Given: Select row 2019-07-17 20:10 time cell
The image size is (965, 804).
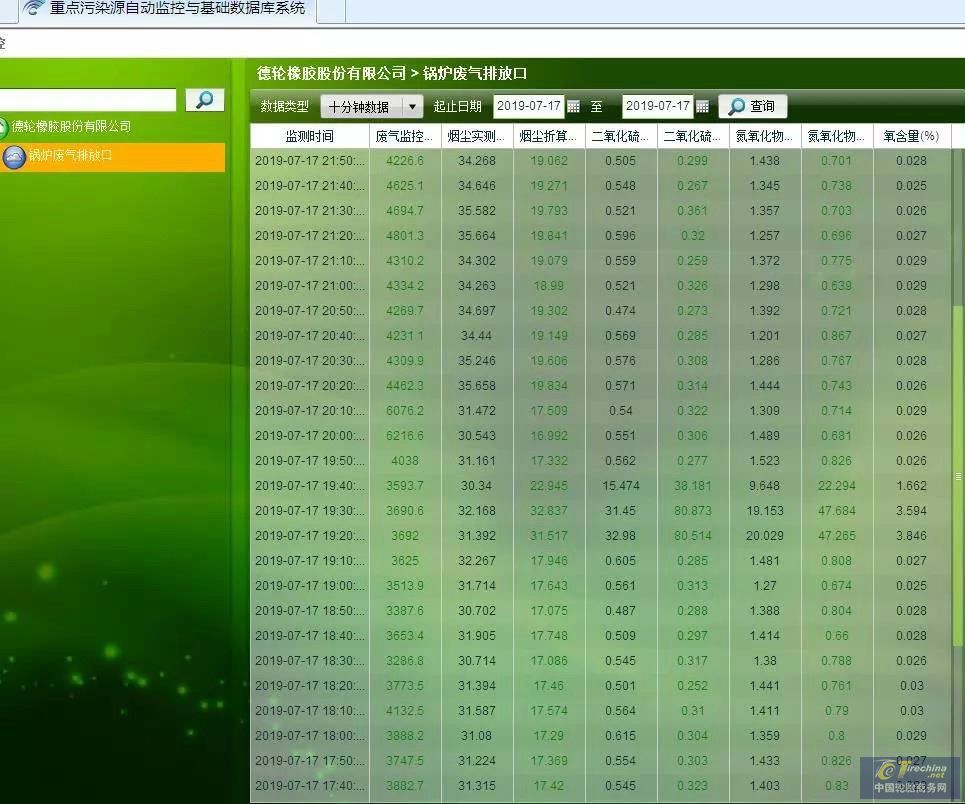Looking at the screenshot, I should 310,411.
